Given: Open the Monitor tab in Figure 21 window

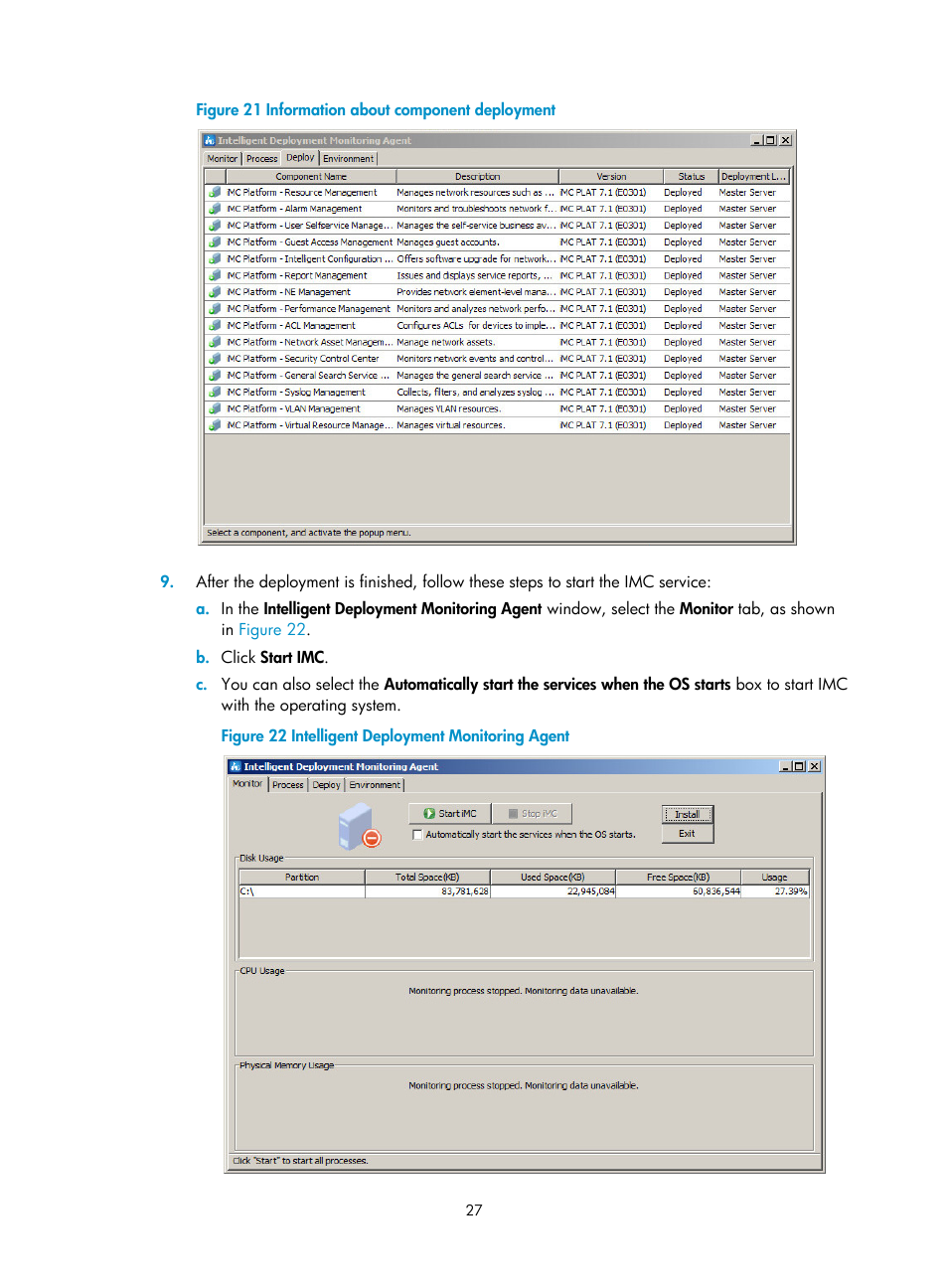Looking at the screenshot, I should pyautogui.click(x=223, y=158).
